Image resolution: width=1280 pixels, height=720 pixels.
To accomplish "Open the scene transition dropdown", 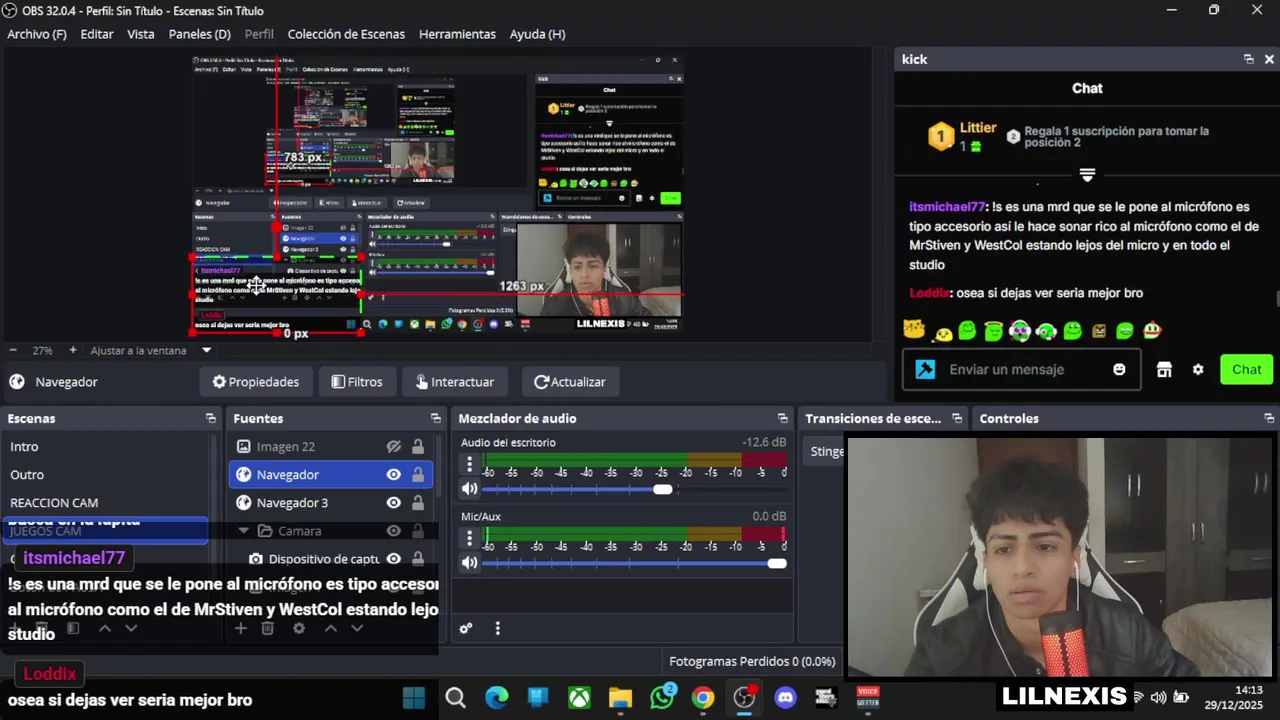I will 824,451.
